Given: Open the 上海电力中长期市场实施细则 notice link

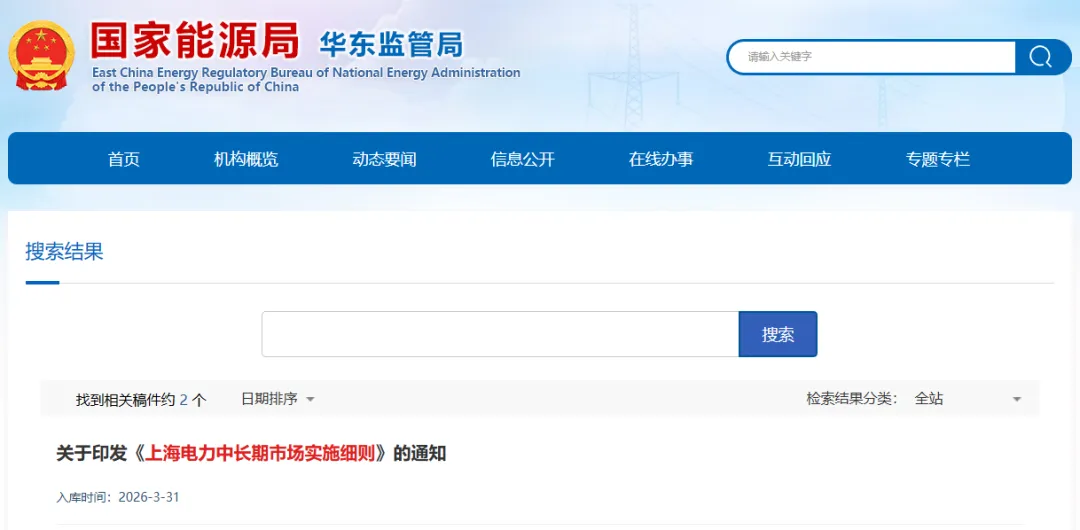Looking at the screenshot, I should coord(251,454).
